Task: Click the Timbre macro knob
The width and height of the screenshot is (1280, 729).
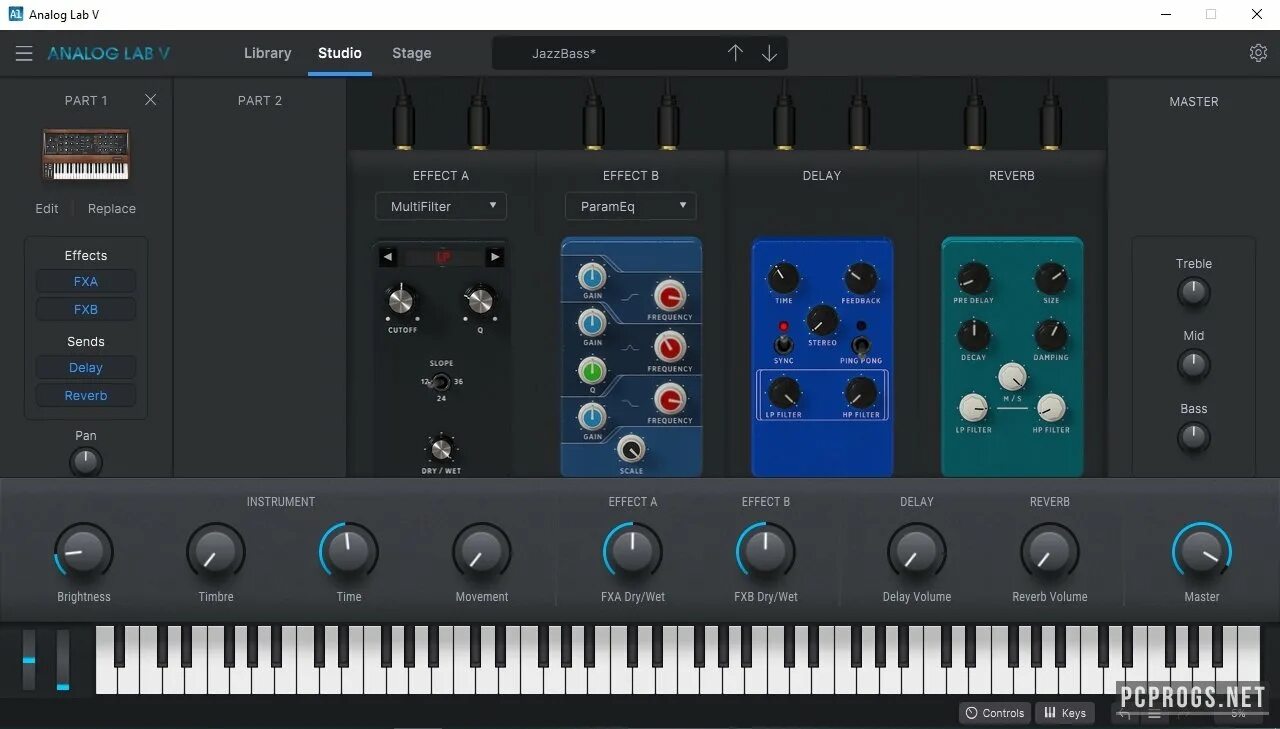Action: [x=215, y=552]
